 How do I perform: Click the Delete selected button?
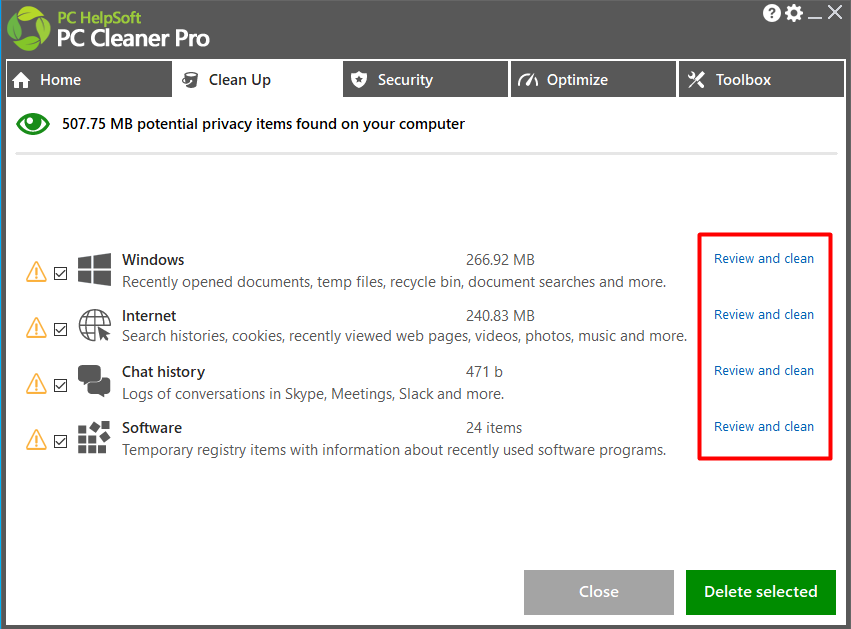tap(760, 592)
